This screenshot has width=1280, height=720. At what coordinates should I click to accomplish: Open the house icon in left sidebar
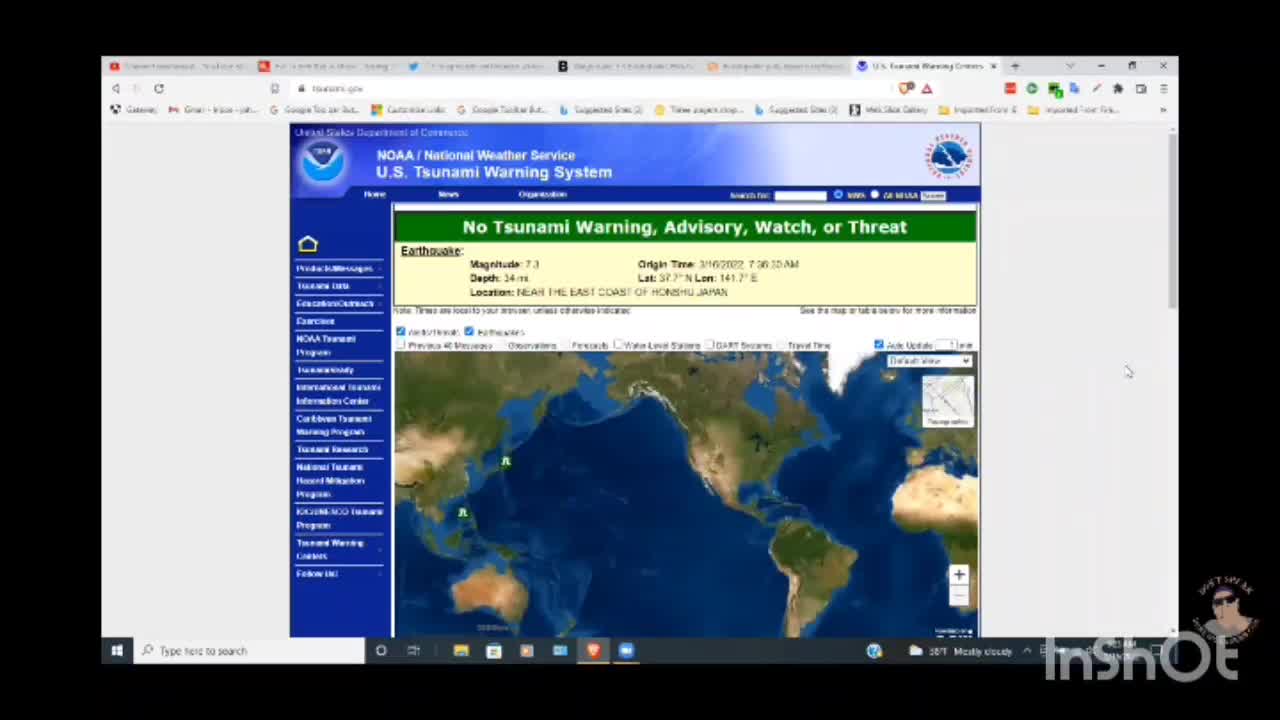(308, 244)
